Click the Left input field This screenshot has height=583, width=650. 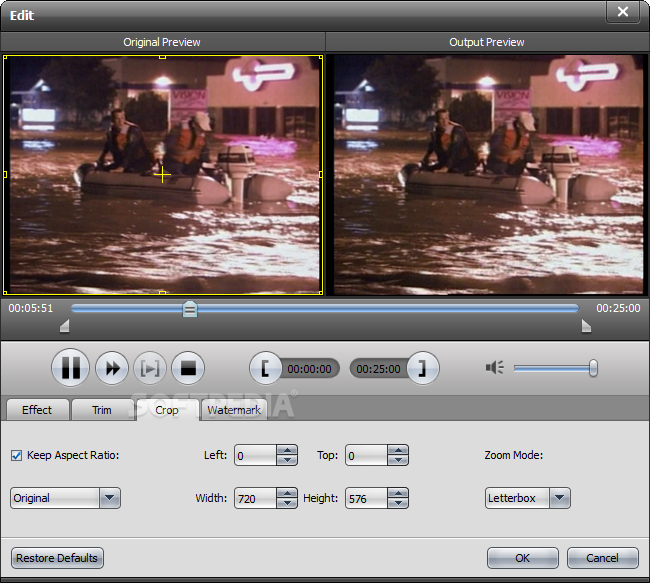pyautogui.click(x=255, y=455)
